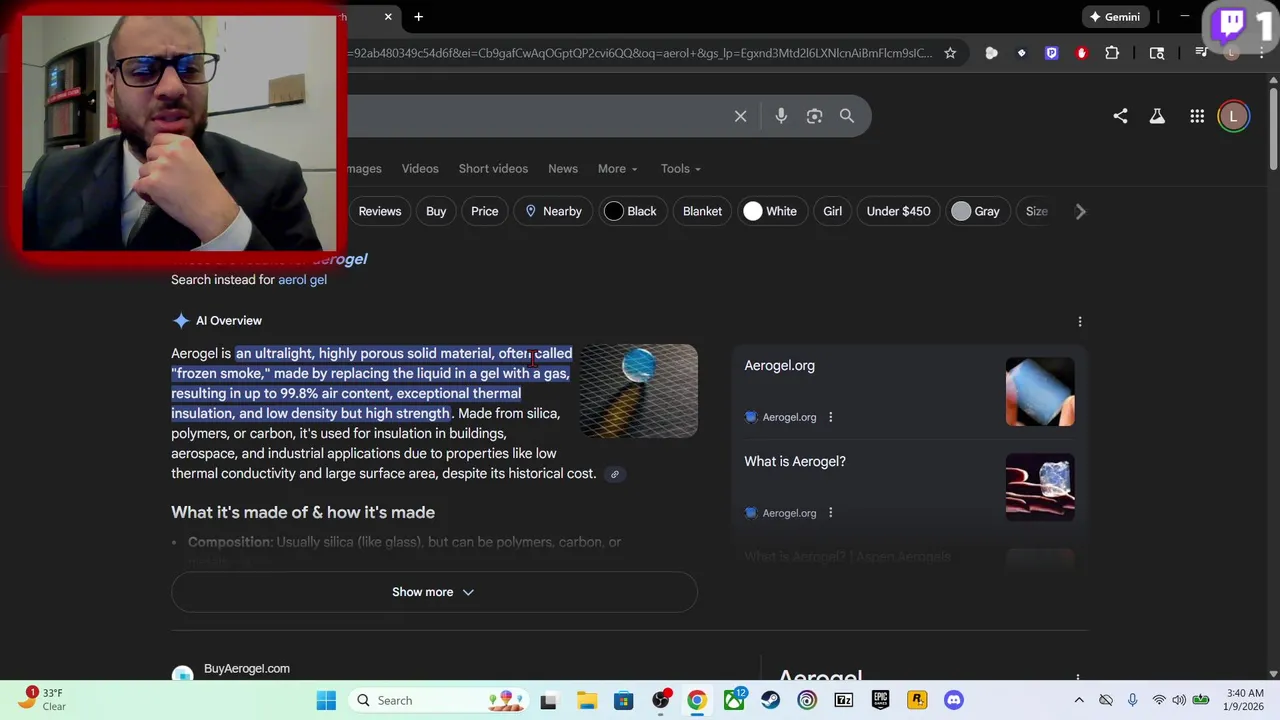
Task: Expand AI Overview with Show more
Action: (x=434, y=592)
